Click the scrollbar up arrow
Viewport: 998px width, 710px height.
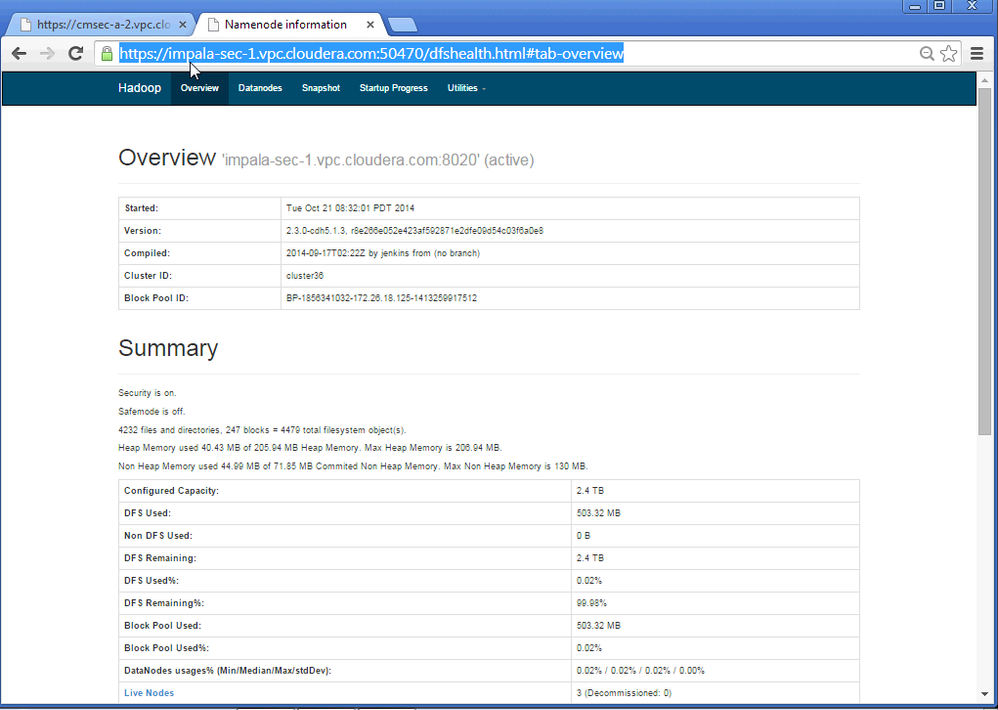[x=985, y=79]
